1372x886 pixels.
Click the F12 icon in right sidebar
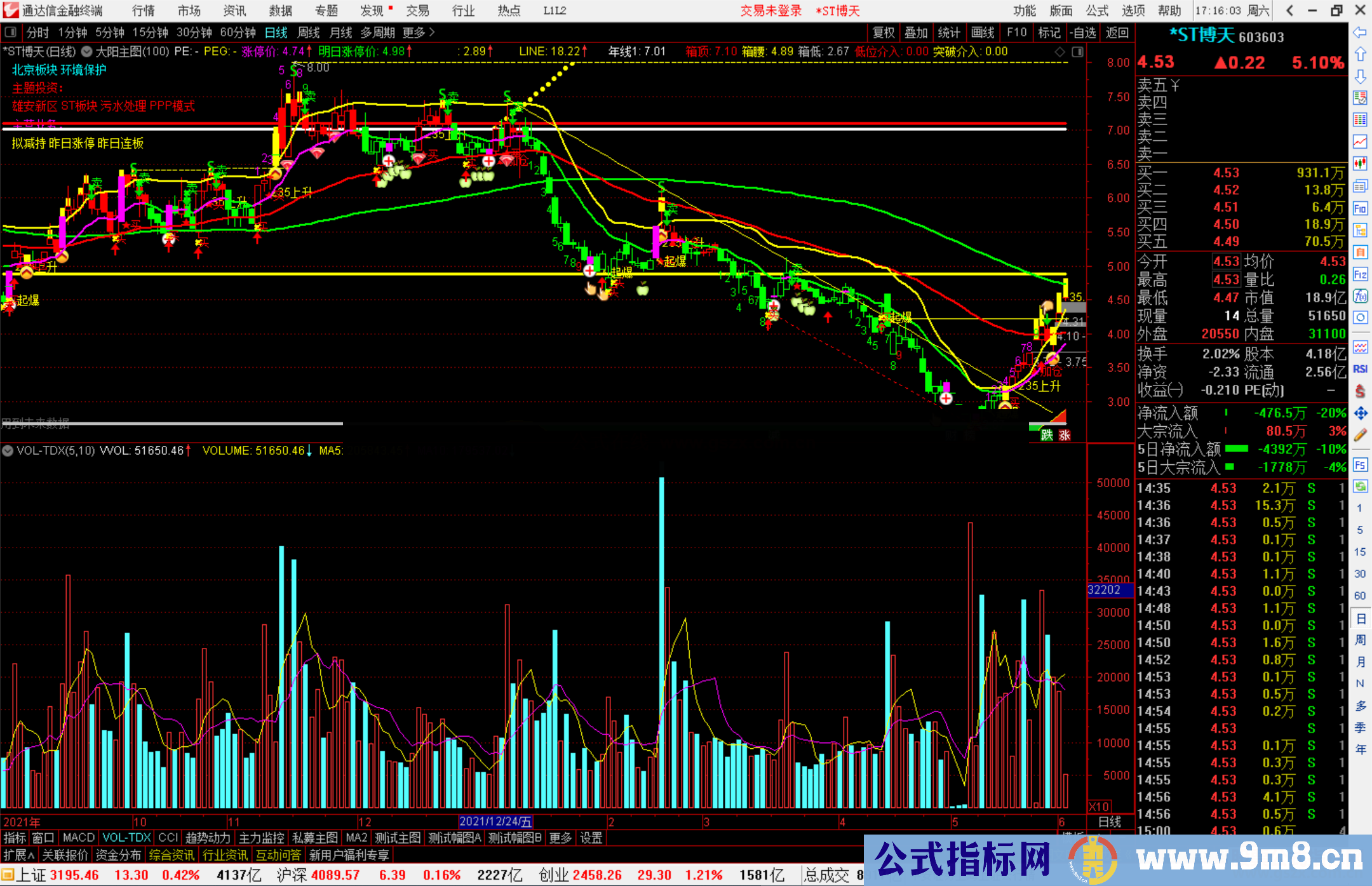tap(1360, 274)
